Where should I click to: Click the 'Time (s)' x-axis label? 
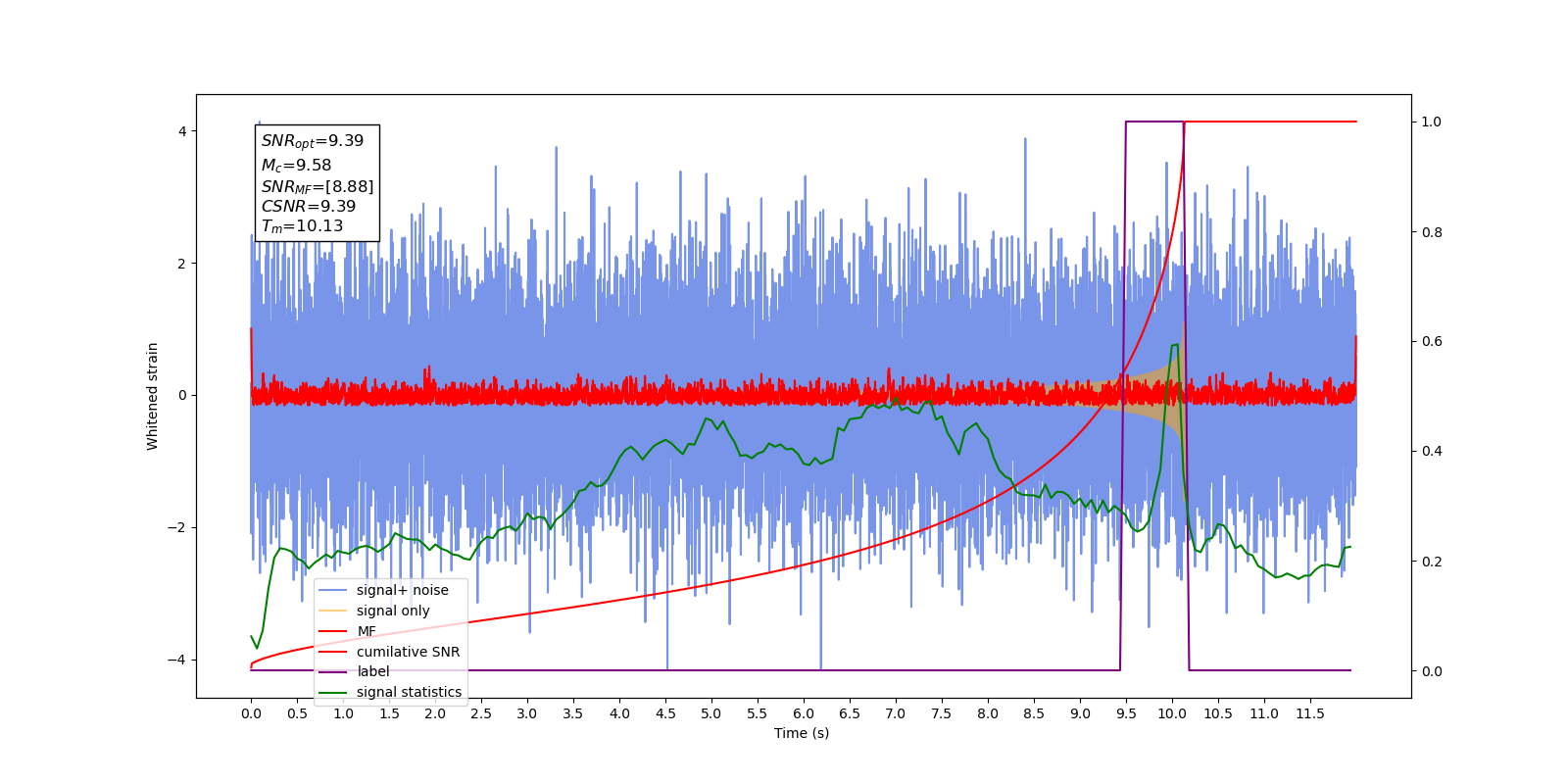(802, 733)
